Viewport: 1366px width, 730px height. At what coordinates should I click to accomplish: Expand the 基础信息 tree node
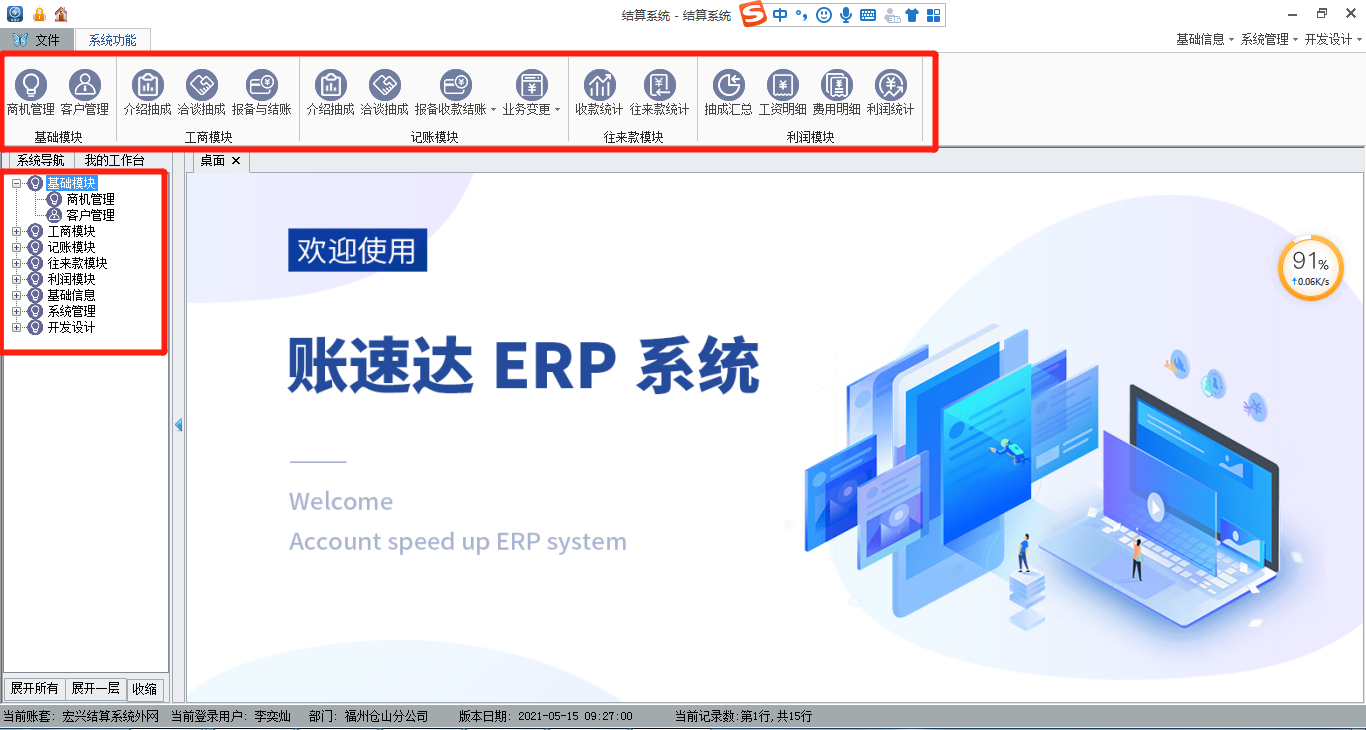click(x=16, y=295)
